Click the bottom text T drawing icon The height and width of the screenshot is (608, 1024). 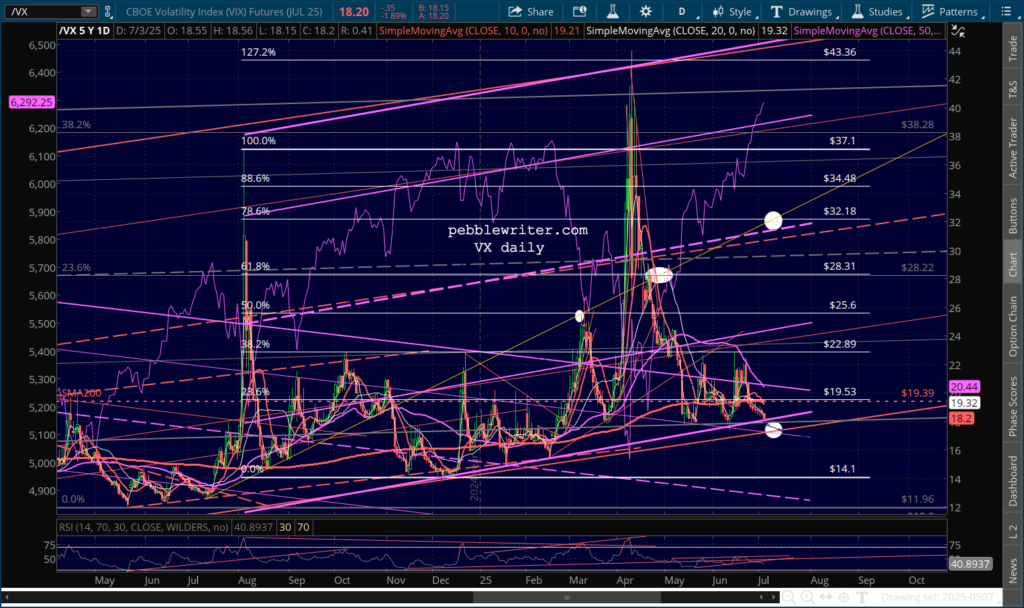click(x=861, y=597)
